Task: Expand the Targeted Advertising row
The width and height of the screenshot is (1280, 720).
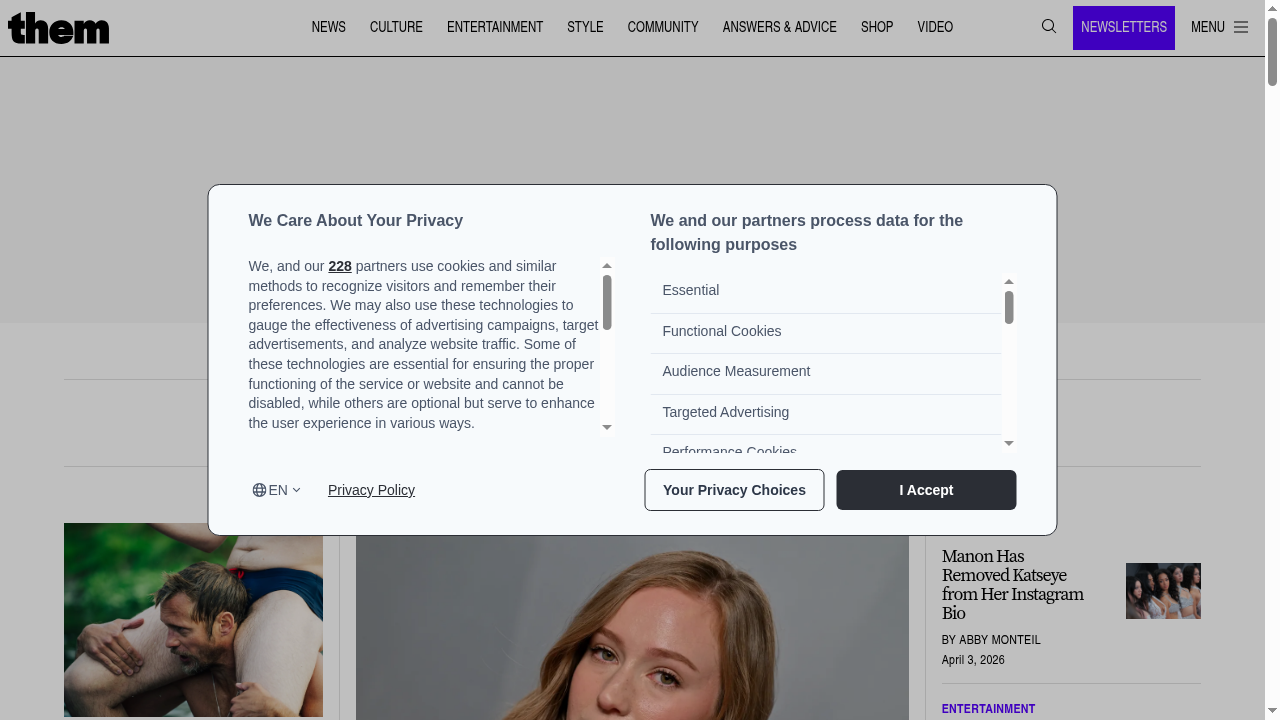Action: coord(825,412)
